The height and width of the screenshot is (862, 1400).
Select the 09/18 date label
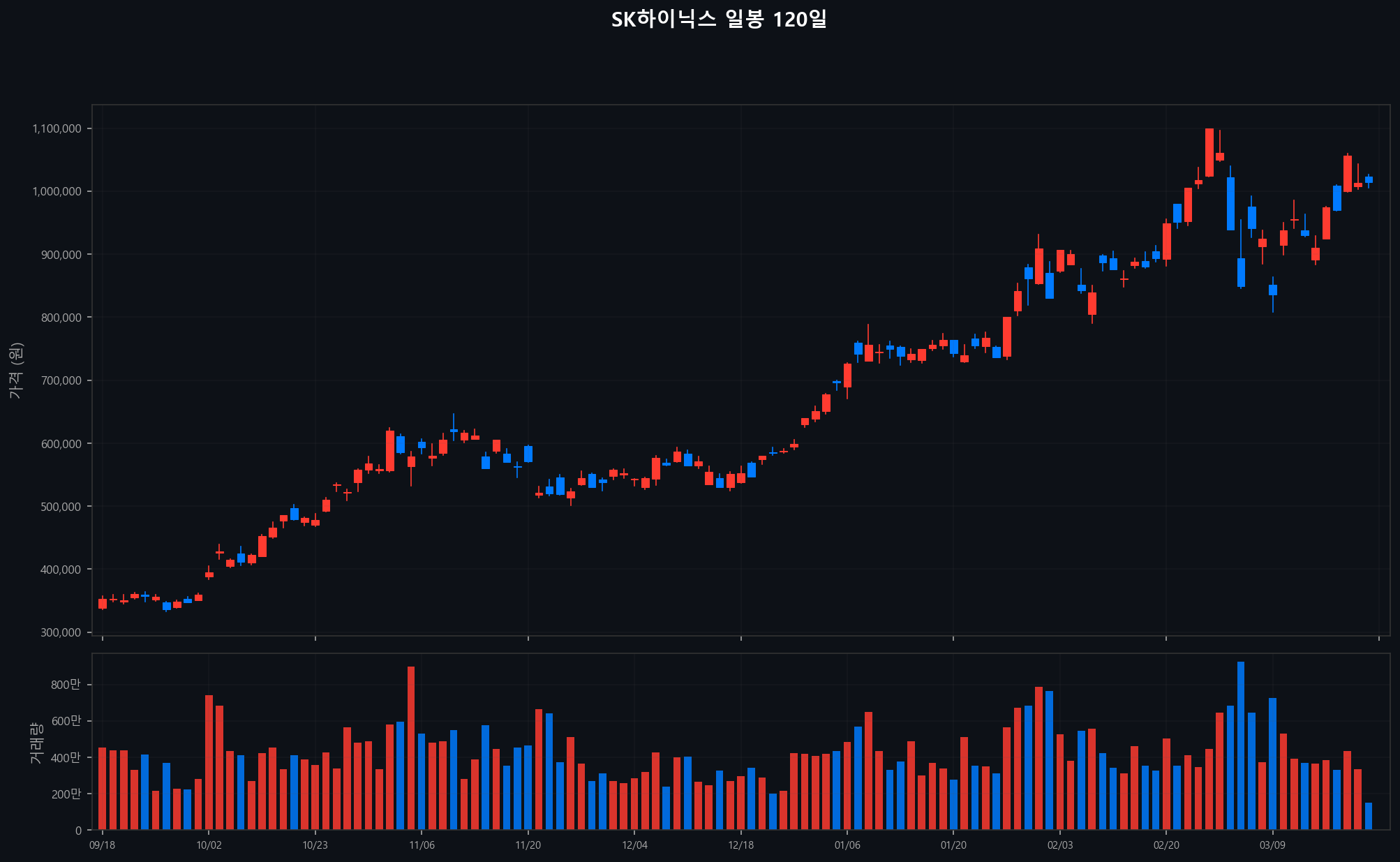coord(103,845)
